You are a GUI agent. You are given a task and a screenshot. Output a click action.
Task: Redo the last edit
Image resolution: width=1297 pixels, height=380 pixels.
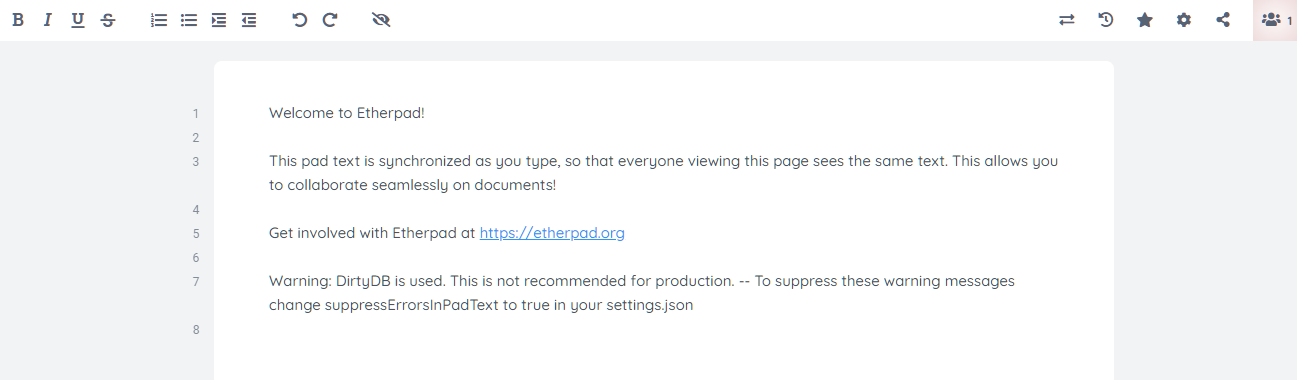click(x=330, y=20)
